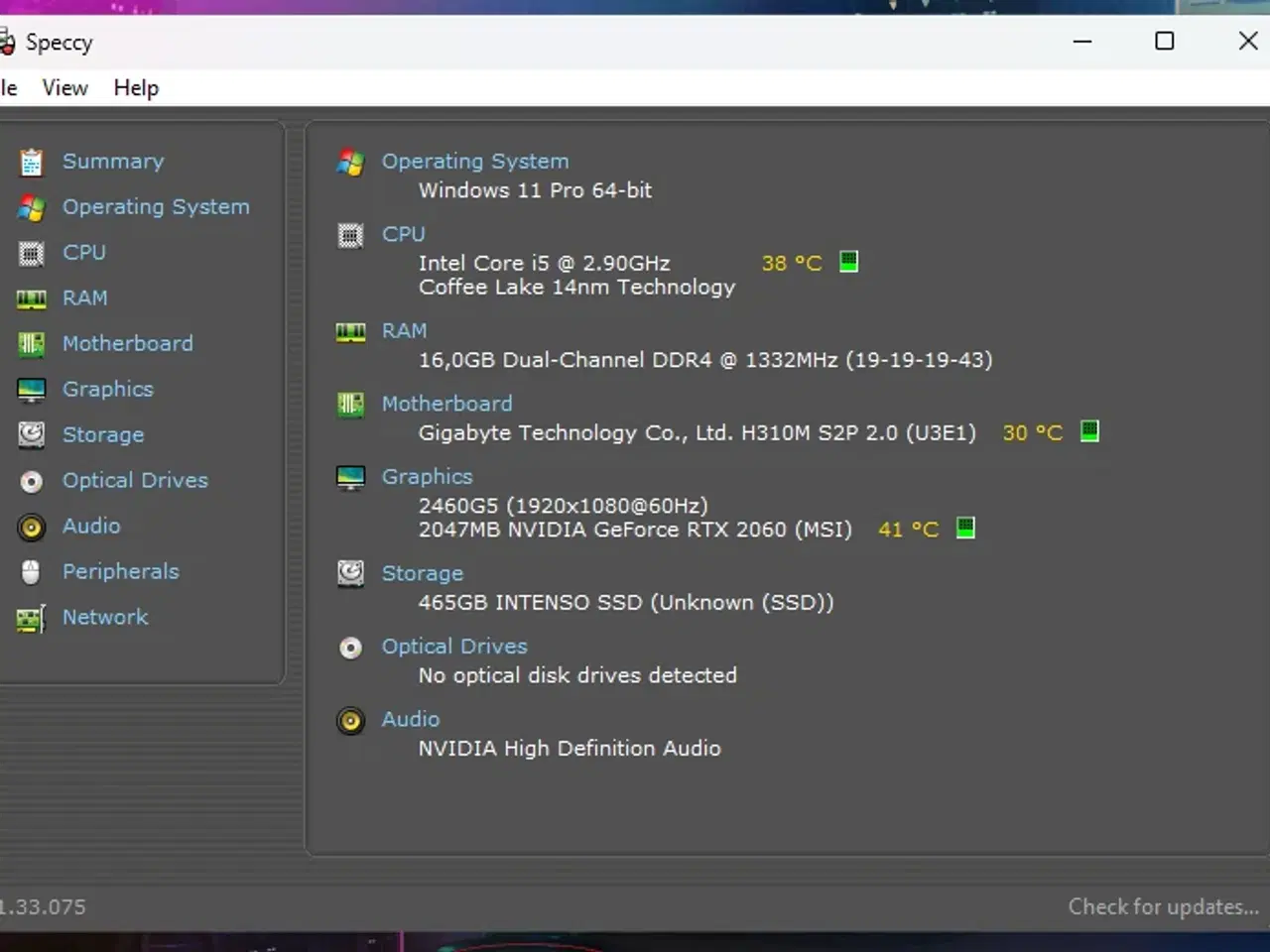
Task: Click the Optical Drives disc icon in sidebar
Action: pos(31,480)
